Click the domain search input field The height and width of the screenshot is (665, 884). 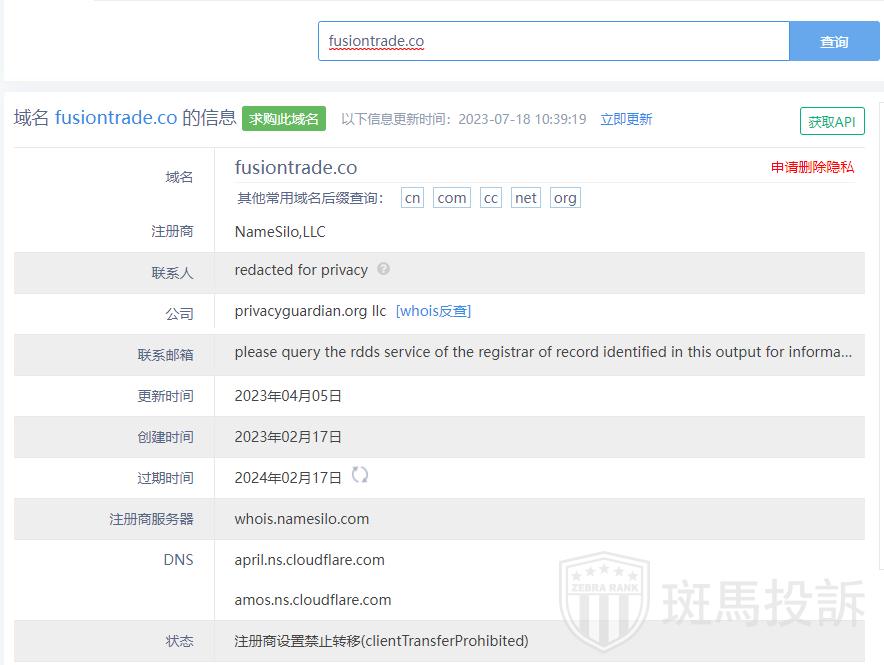pos(553,41)
